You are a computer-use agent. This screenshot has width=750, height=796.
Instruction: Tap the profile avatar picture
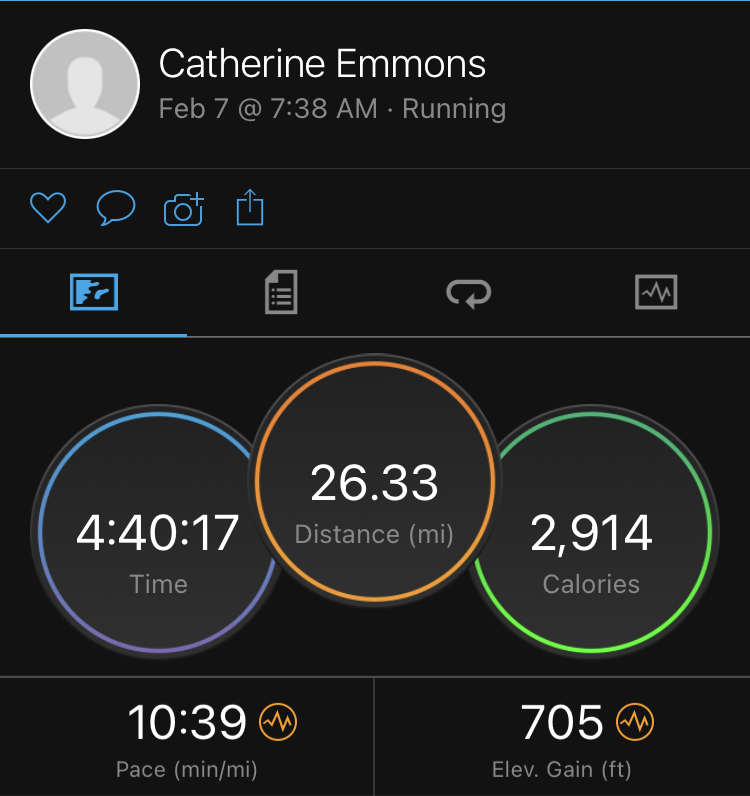coord(85,84)
